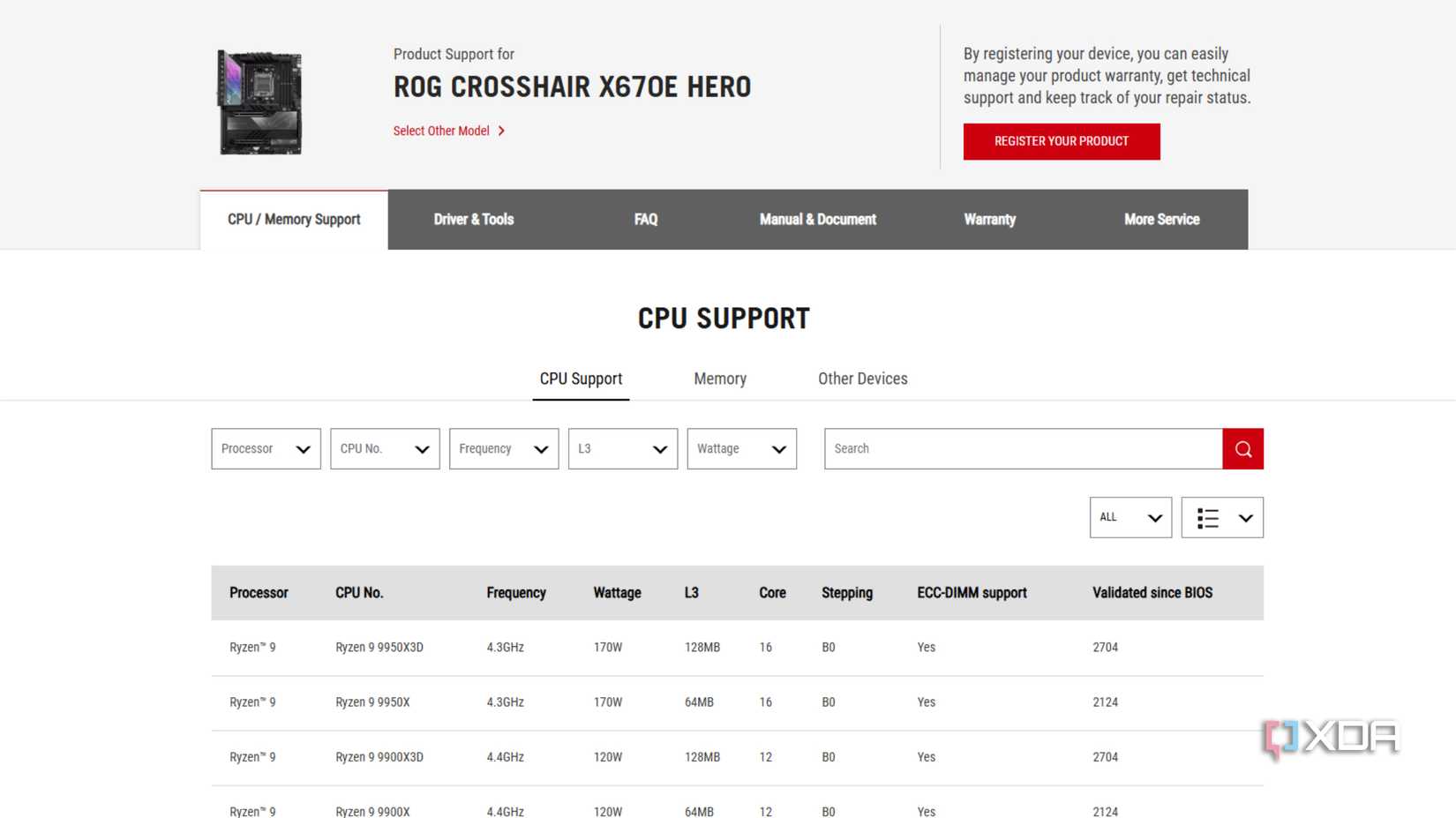Click BIOS version 2704 in 9950X3D row
Screen dimensions: 1456x818
(x=1105, y=648)
